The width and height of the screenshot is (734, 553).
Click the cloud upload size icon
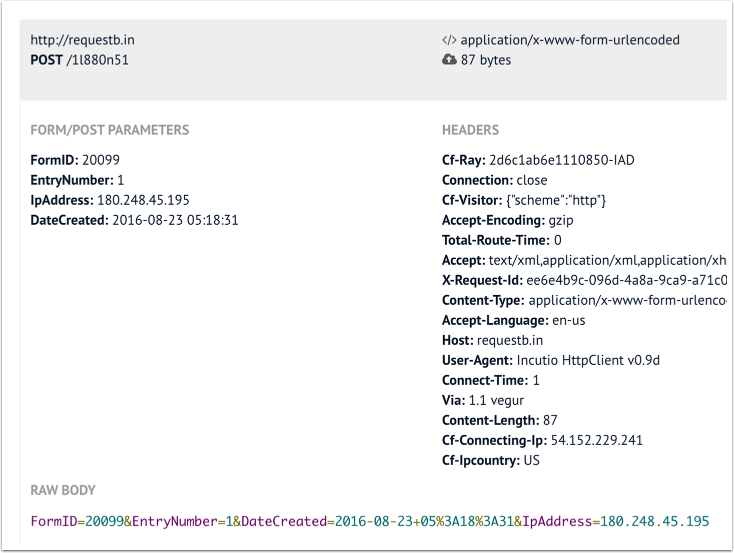click(449, 60)
